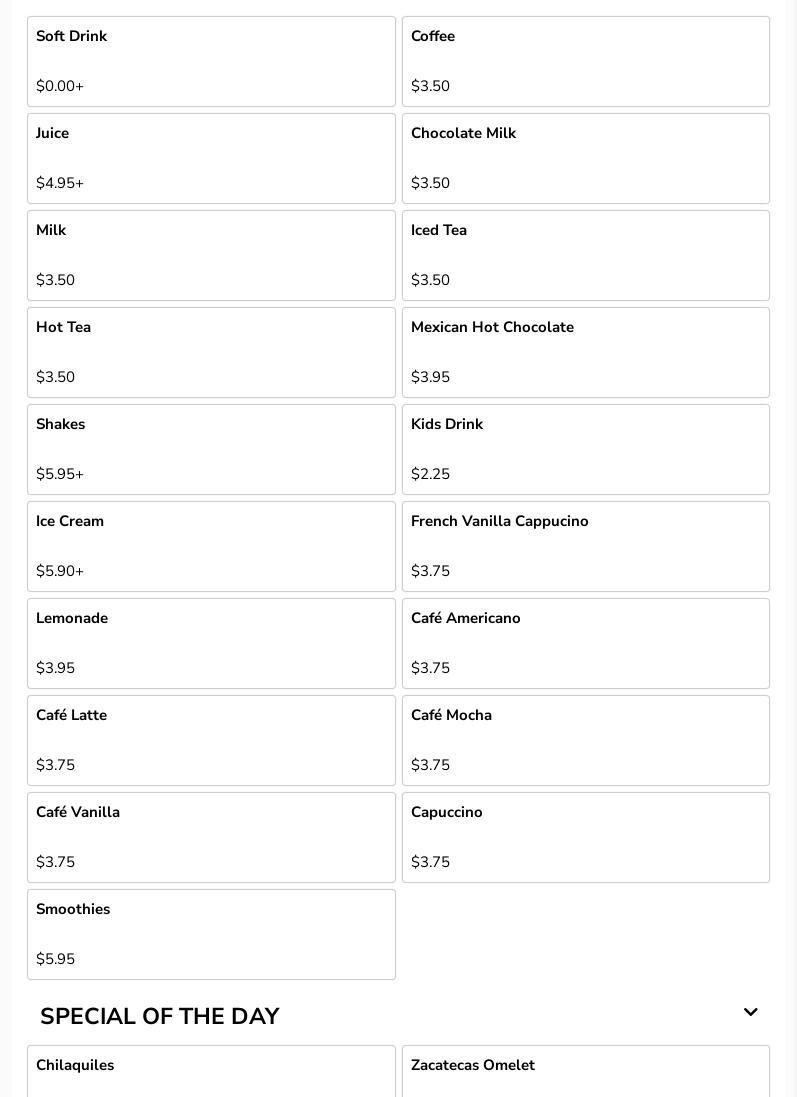Open the Smoothies item card
The width and height of the screenshot is (797, 1097).
coord(211,934)
